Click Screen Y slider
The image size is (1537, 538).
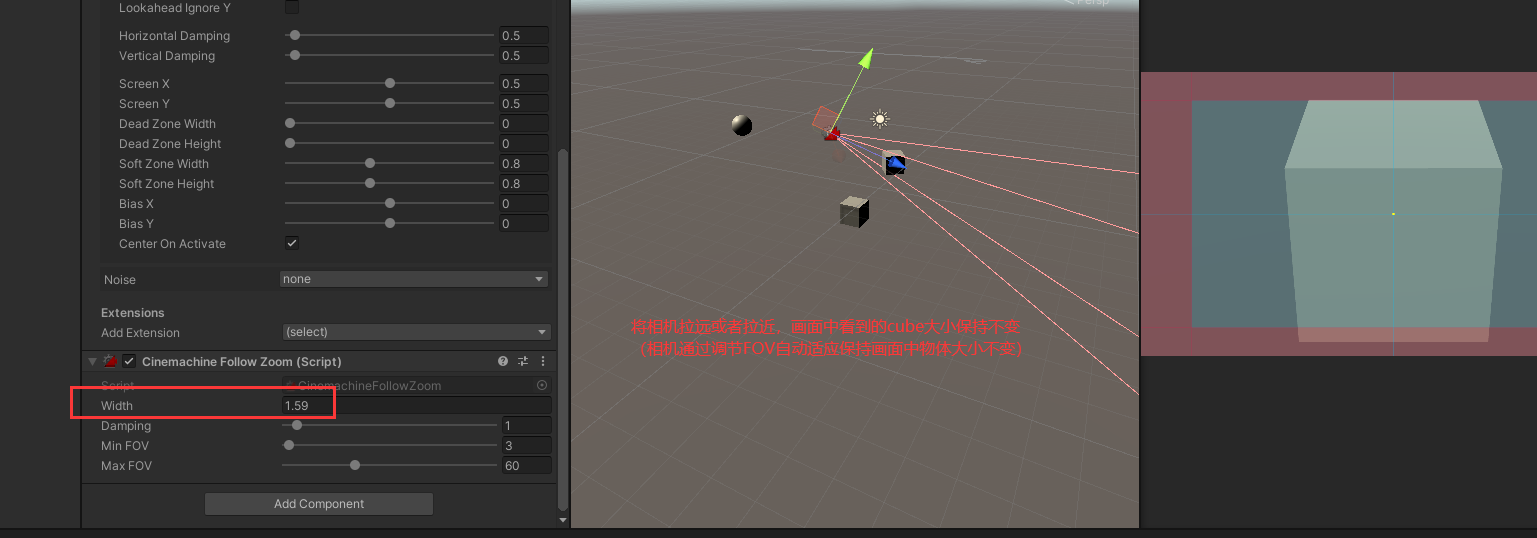pos(390,103)
